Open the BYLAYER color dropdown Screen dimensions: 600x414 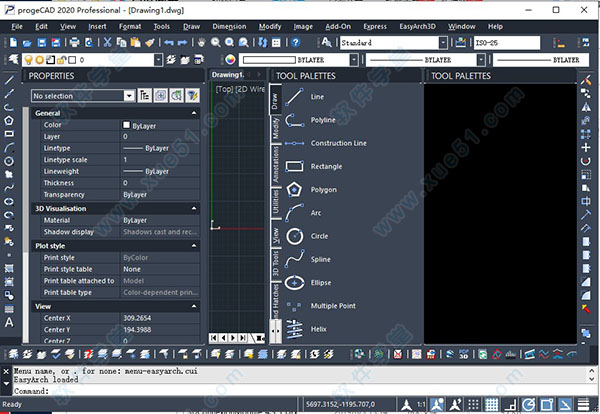[x=354, y=60]
